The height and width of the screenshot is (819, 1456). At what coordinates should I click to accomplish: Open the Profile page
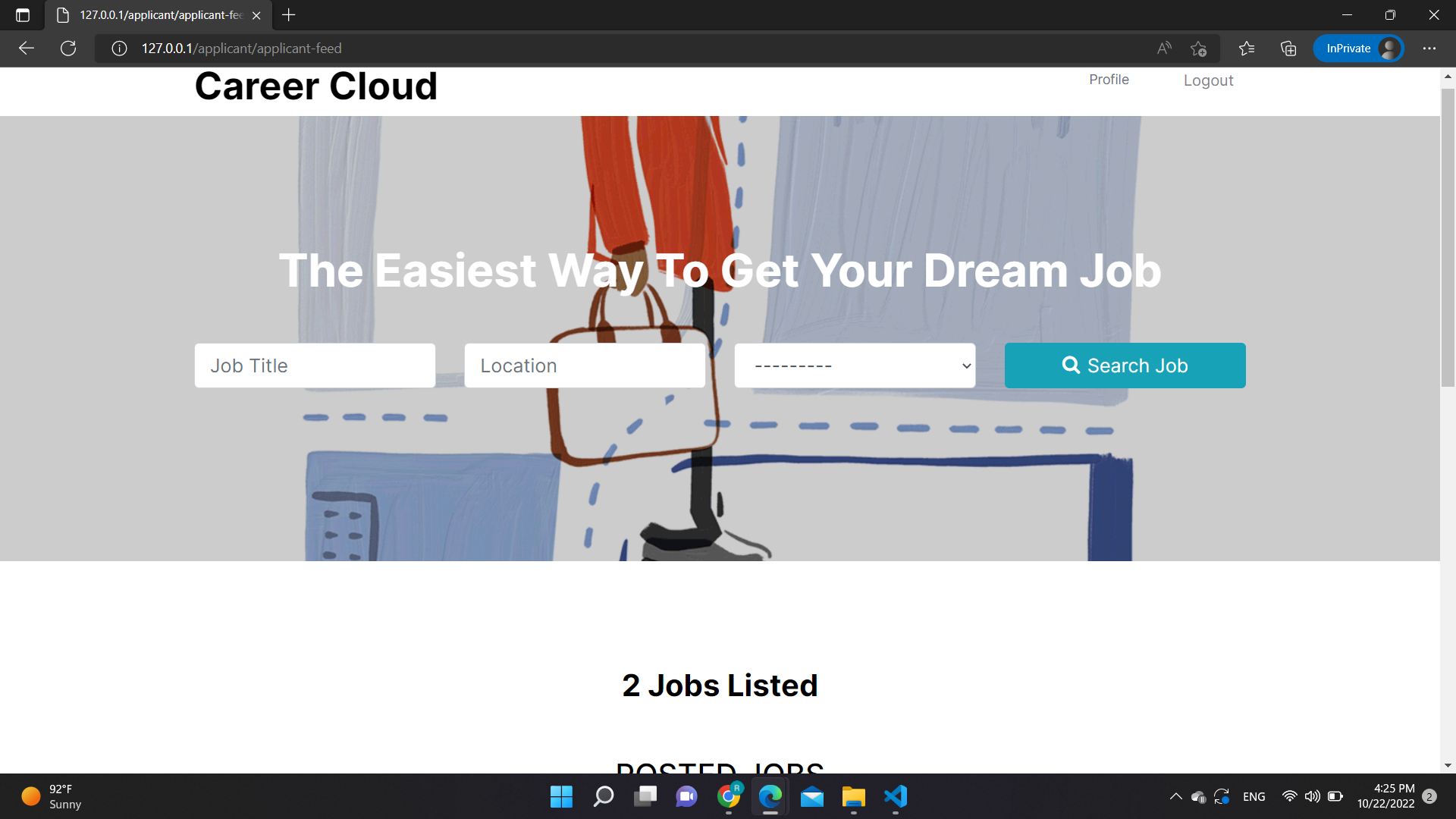tap(1109, 79)
